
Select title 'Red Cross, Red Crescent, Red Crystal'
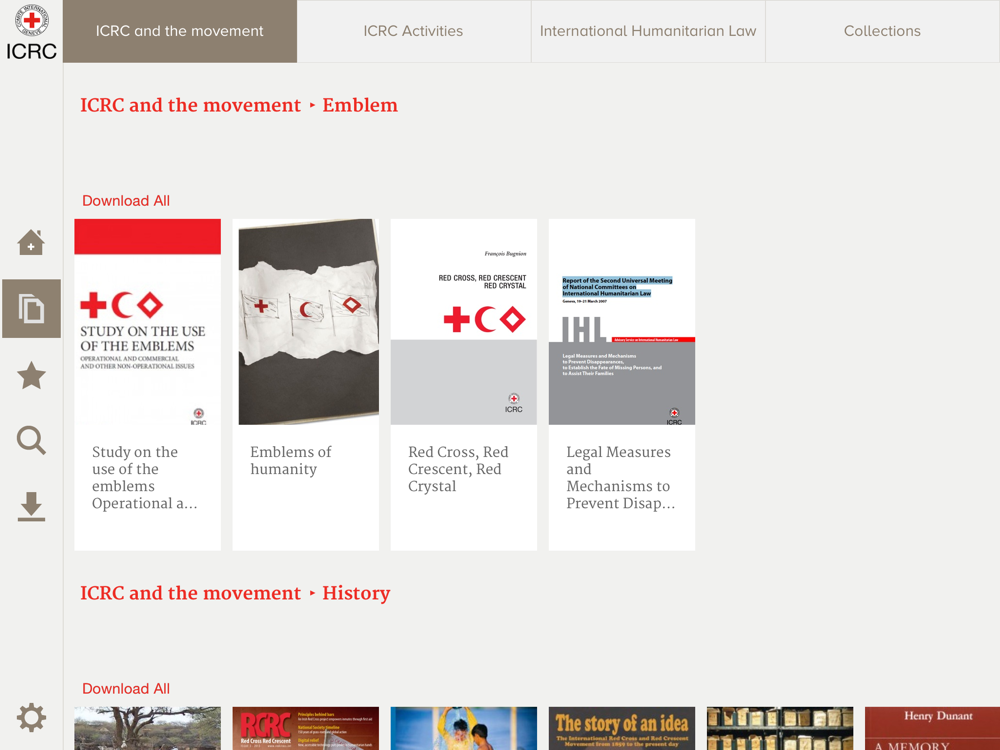[458, 469]
